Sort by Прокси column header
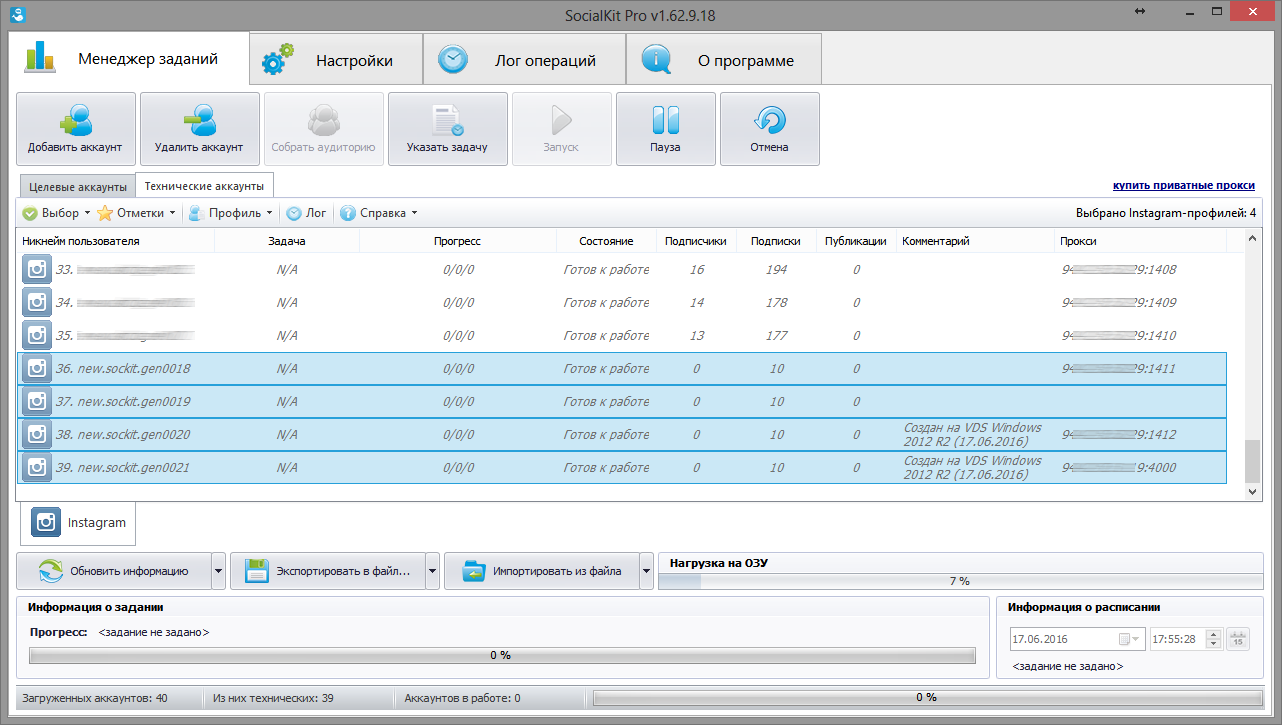Image resolution: width=1282 pixels, height=725 pixels. pos(1142,241)
